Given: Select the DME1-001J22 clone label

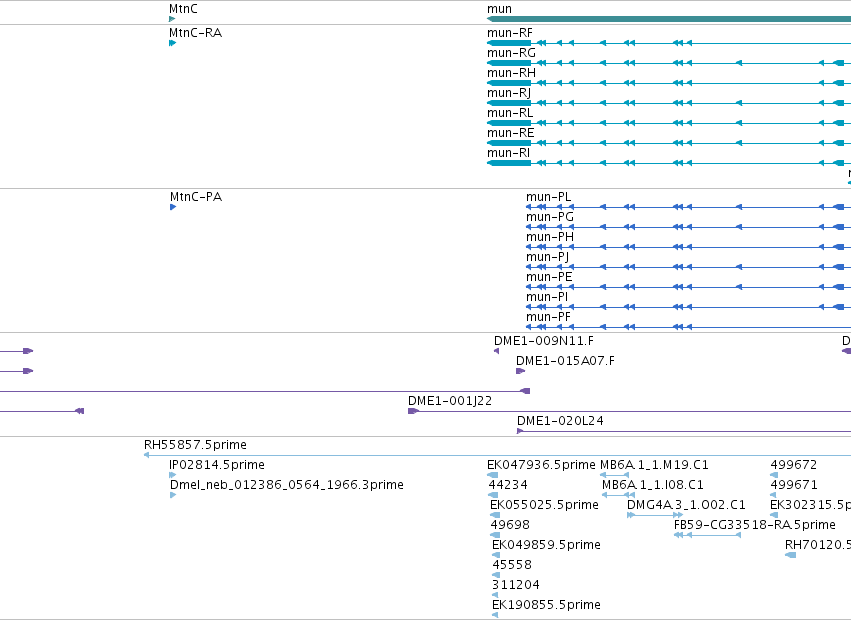Looking at the screenshot, I should pos(450,401).
